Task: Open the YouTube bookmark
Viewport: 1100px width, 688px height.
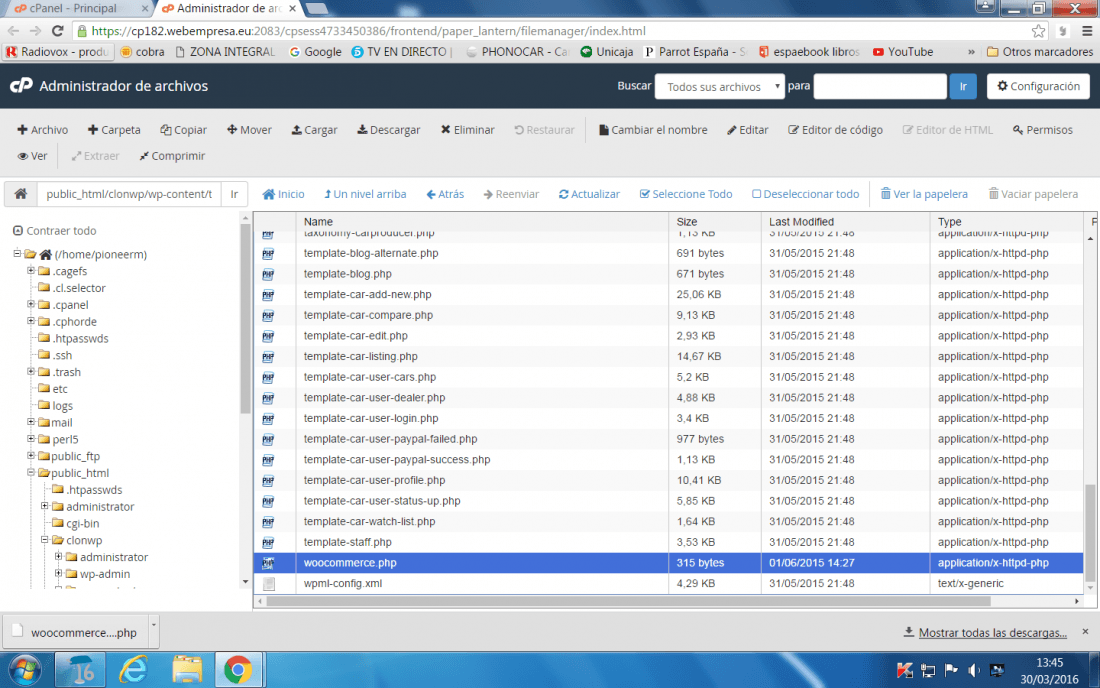Action: (x=903, y=52)
